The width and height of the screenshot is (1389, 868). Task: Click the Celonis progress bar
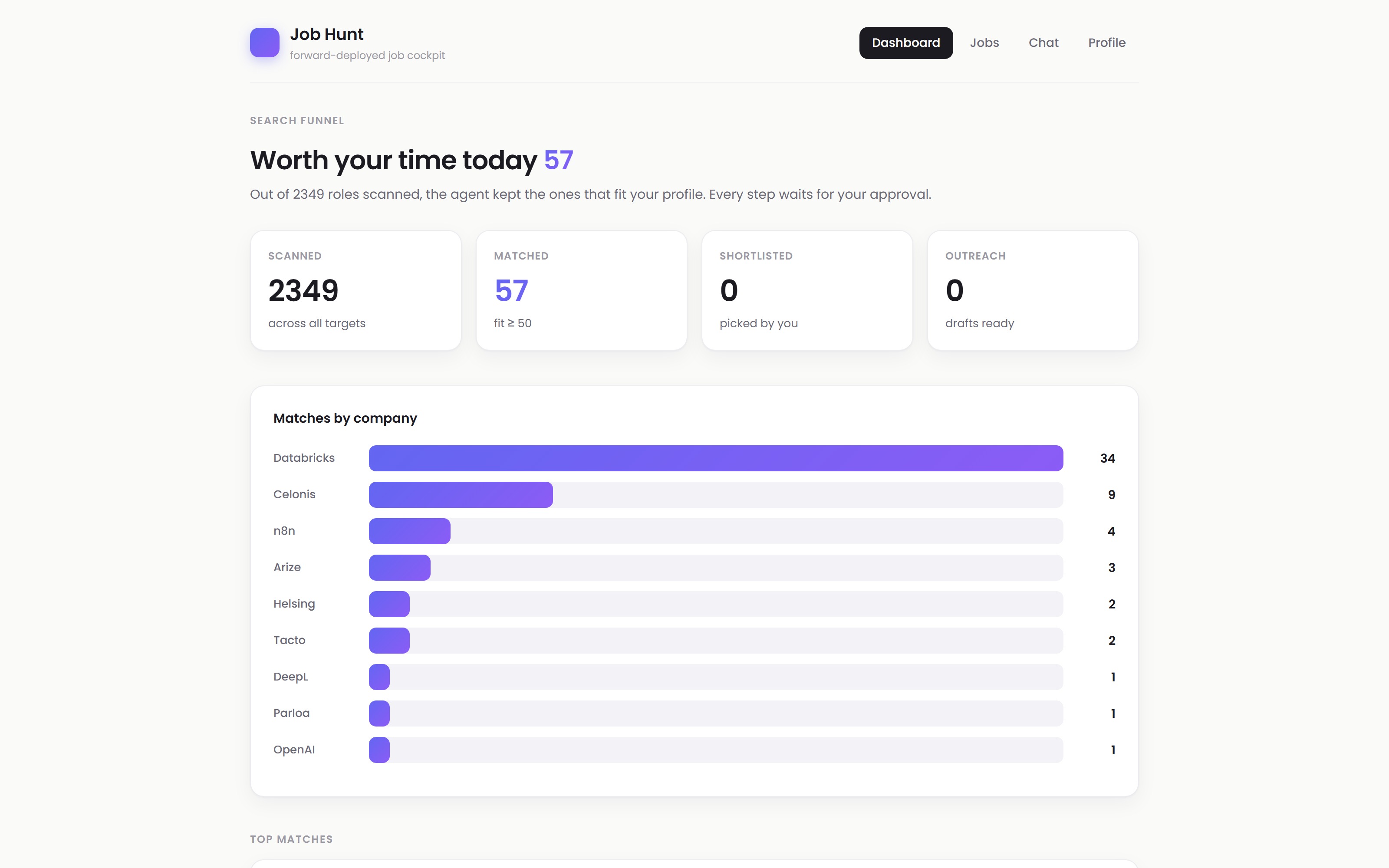716,495
